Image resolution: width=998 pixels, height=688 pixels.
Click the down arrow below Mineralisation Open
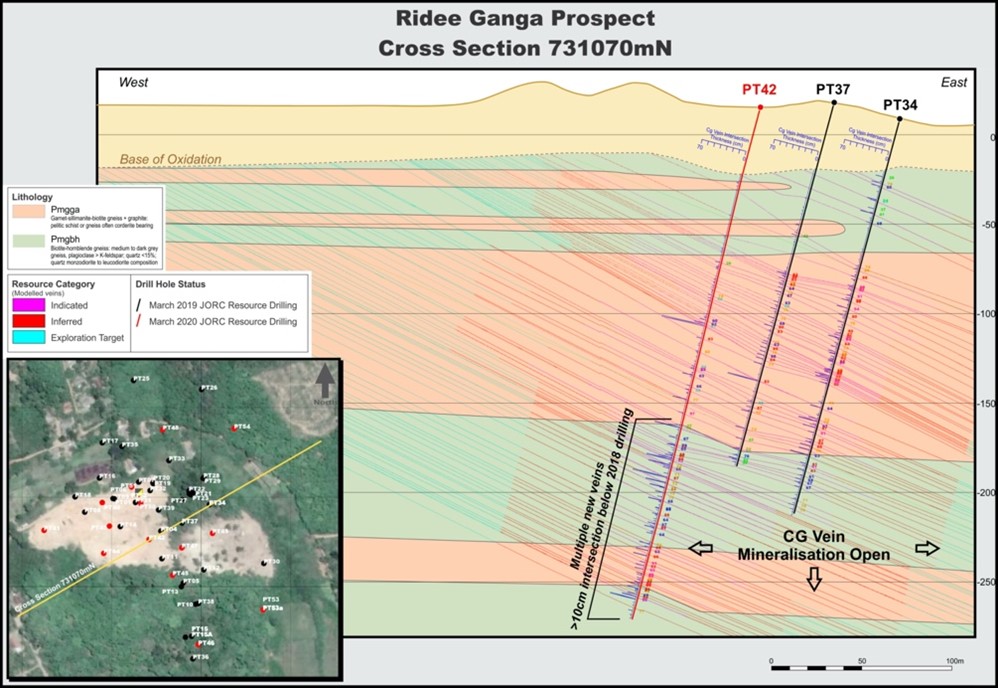tap(814, 579)
